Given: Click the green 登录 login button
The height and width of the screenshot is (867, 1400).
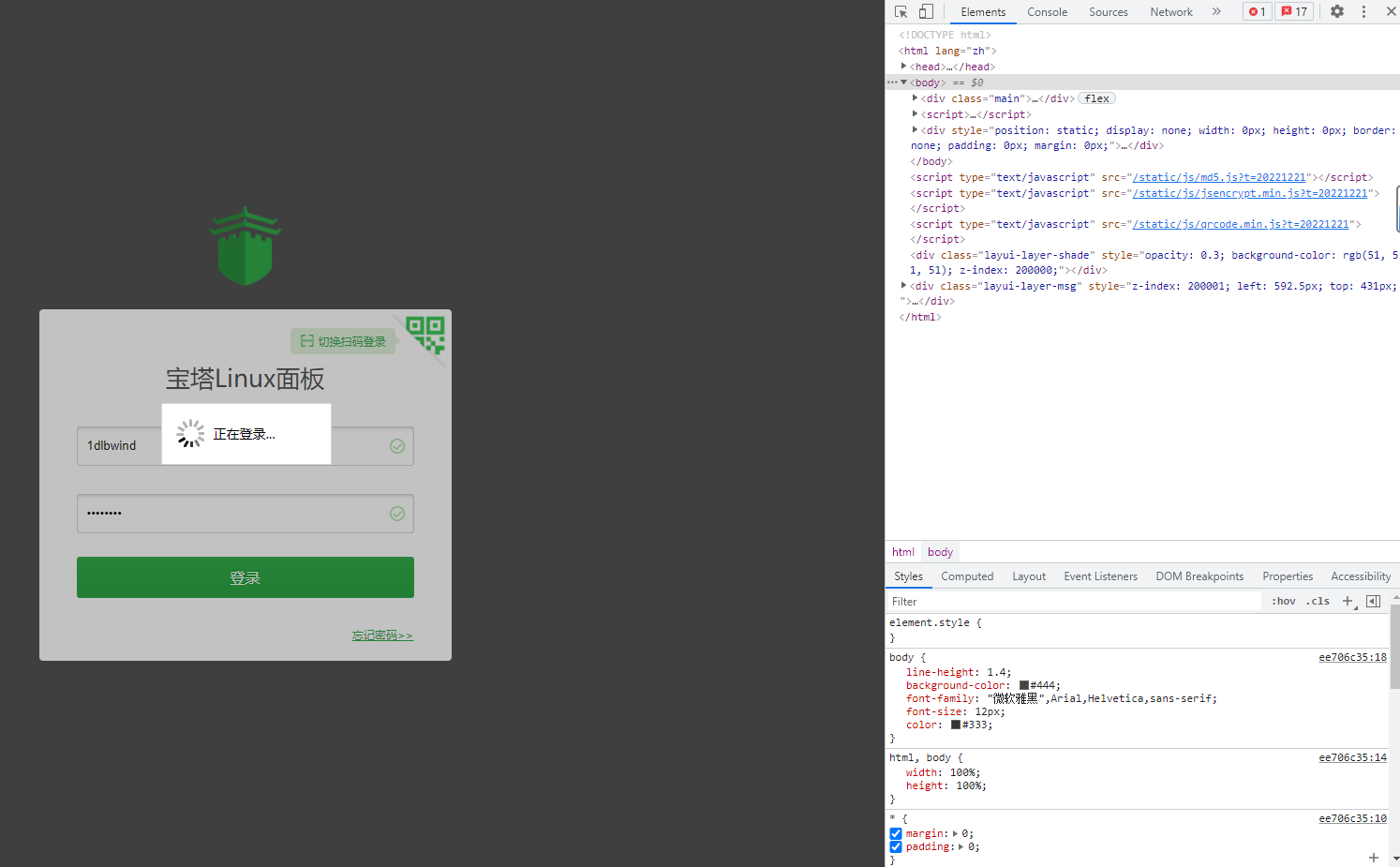Looking at the screenshot, I should tap(246, 577).
